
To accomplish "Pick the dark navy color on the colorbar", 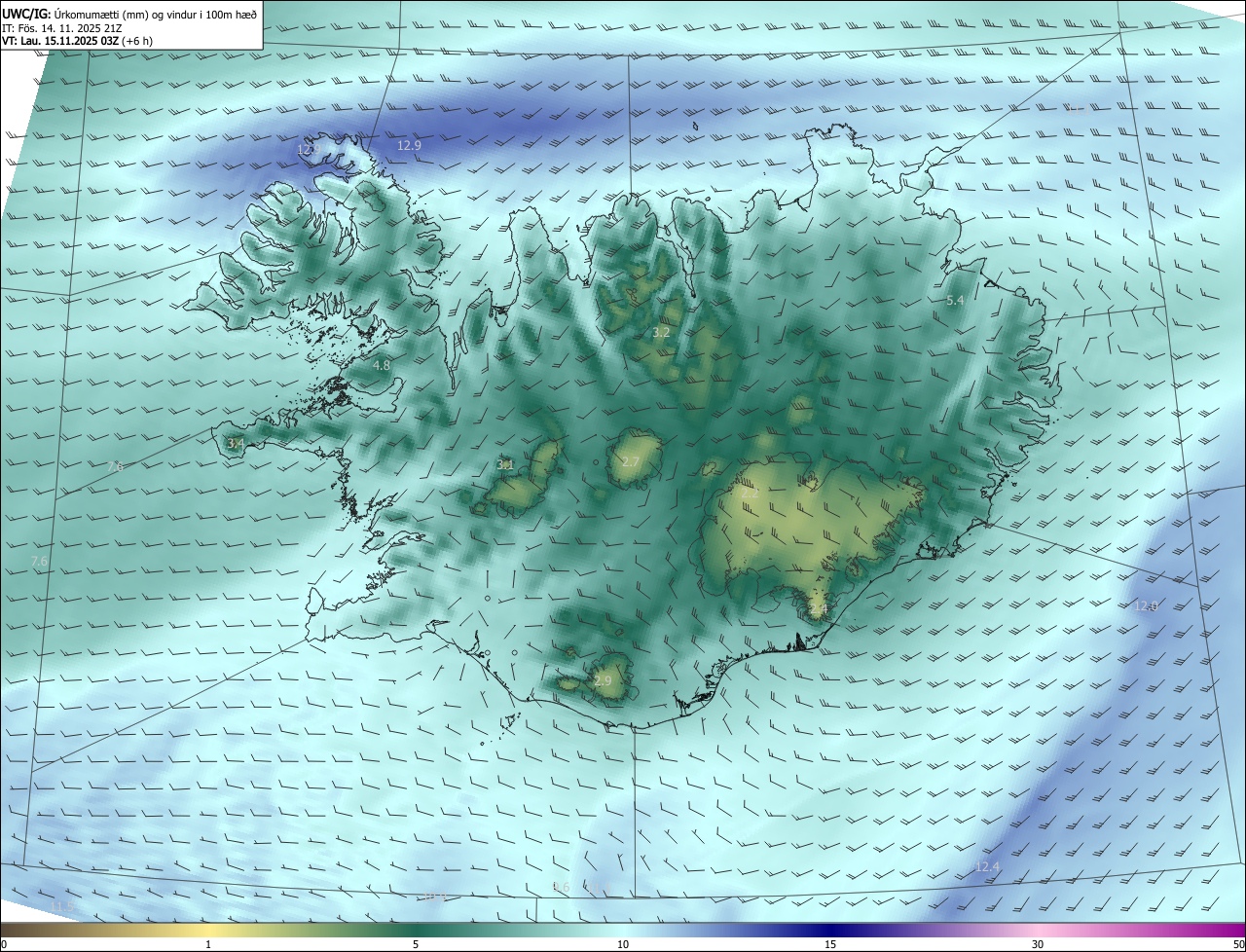I will (830, 930).
